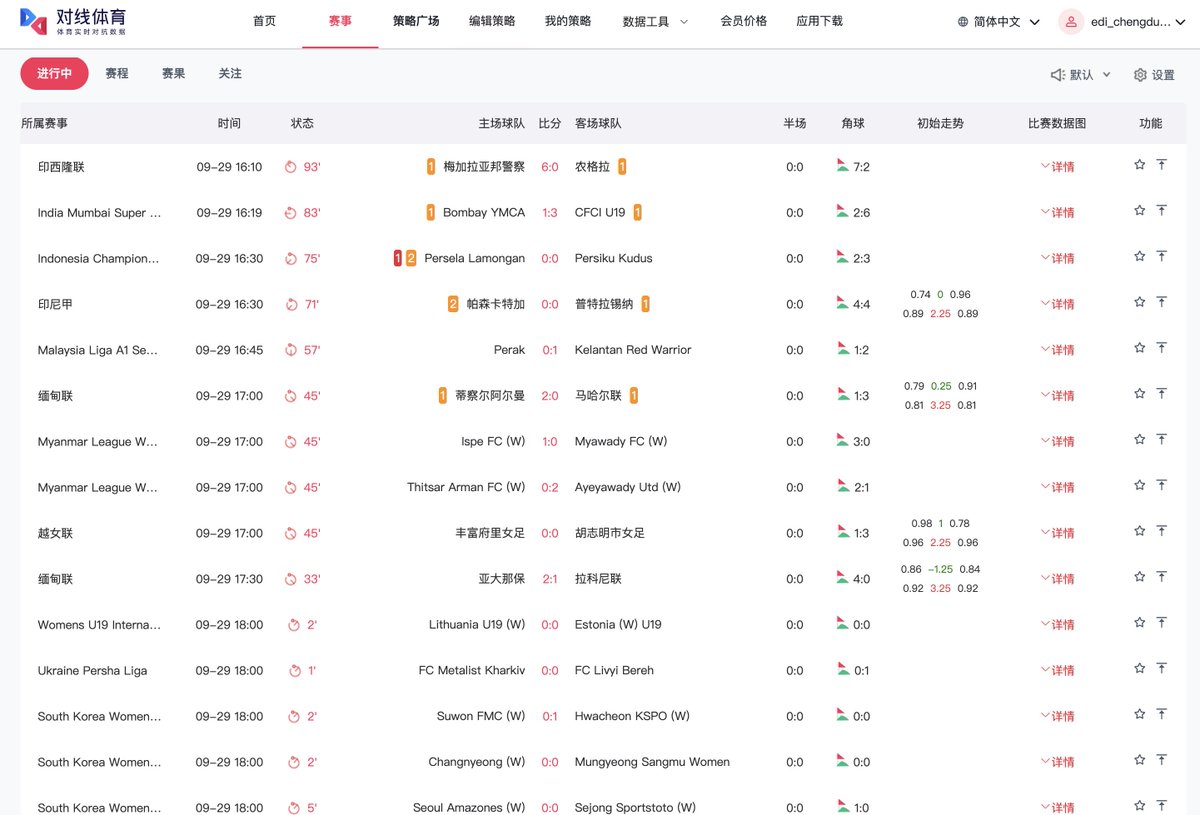Open 我的策略 in the top nav

(x=568, y=21)
